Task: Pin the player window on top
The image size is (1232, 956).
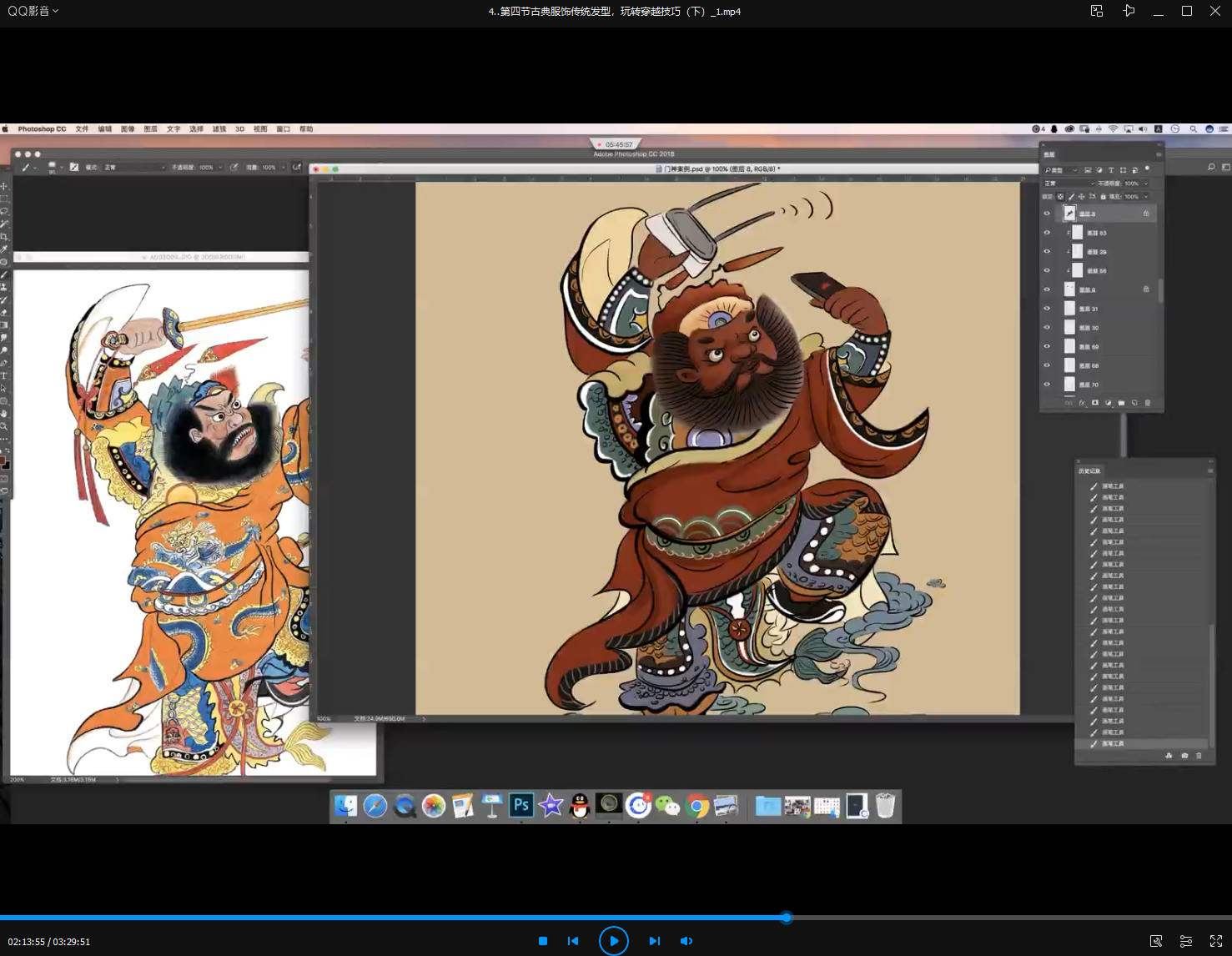Action: pyautogui.click(x=1129, y=11)
